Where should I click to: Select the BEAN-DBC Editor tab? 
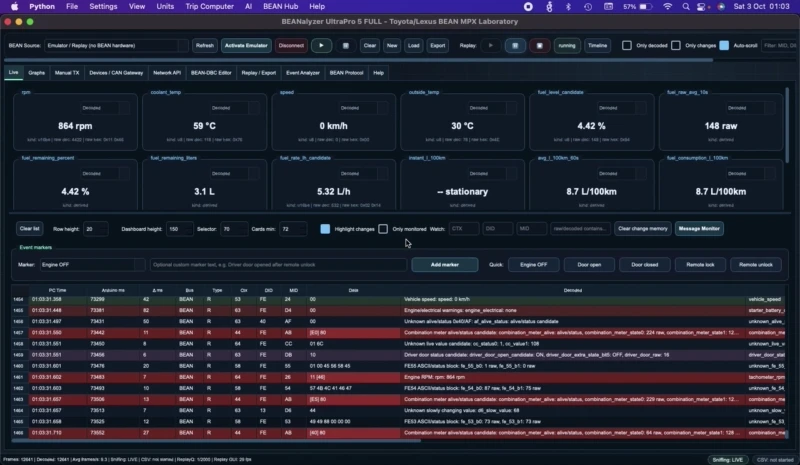tap(211, 73)
